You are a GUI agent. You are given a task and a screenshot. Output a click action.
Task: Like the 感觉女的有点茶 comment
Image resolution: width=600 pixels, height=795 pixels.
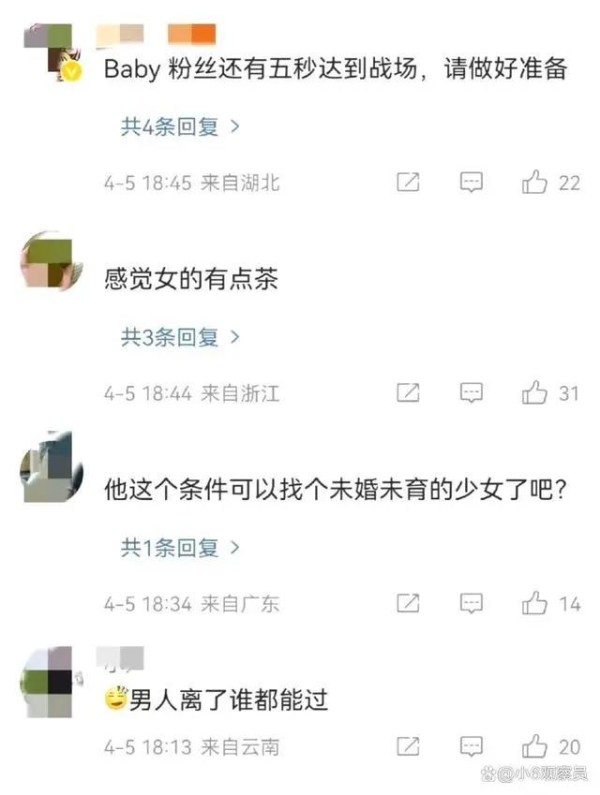click(x=535, y=392)
